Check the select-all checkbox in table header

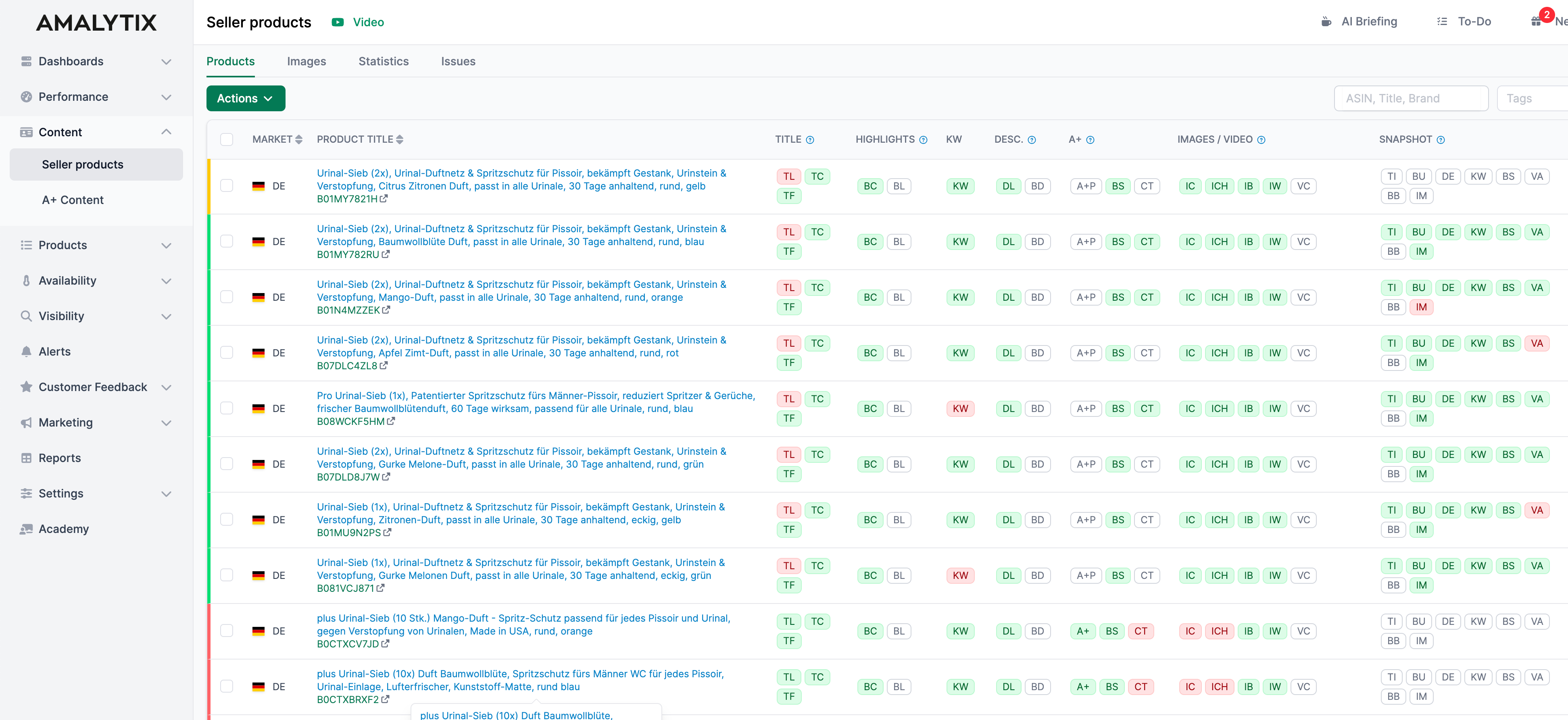227,139
